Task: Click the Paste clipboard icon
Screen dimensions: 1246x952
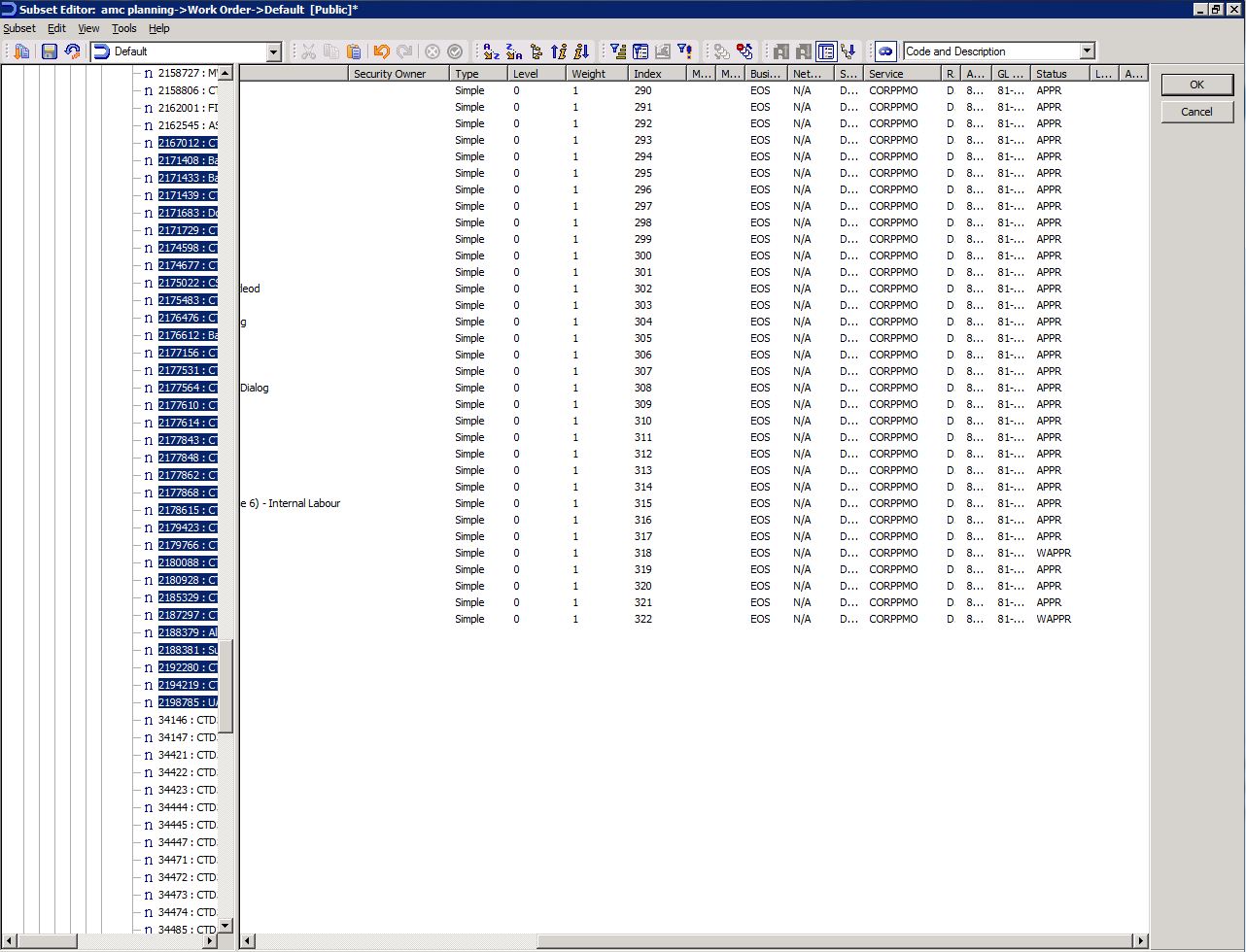Action: pyautogui.click(x=354, y=51)
